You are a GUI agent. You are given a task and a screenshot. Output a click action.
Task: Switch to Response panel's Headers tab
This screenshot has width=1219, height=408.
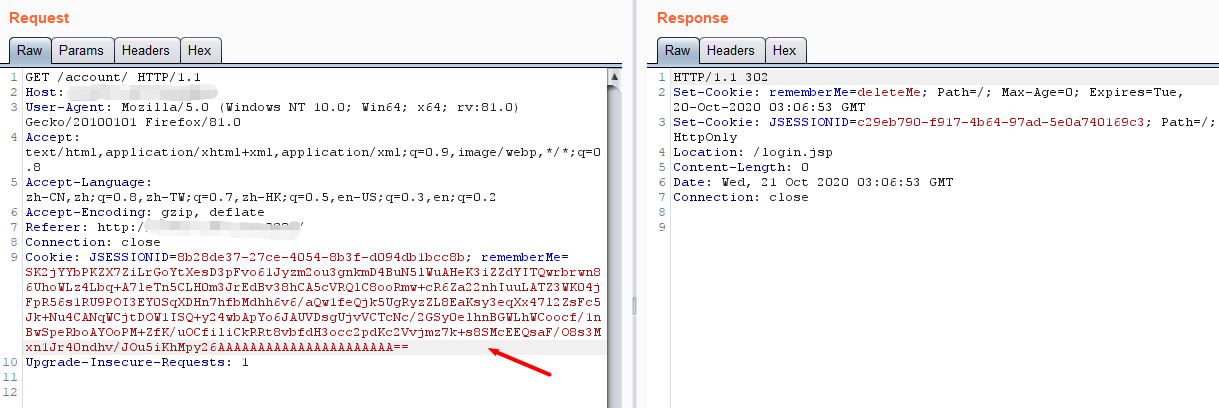click(731, 50)
